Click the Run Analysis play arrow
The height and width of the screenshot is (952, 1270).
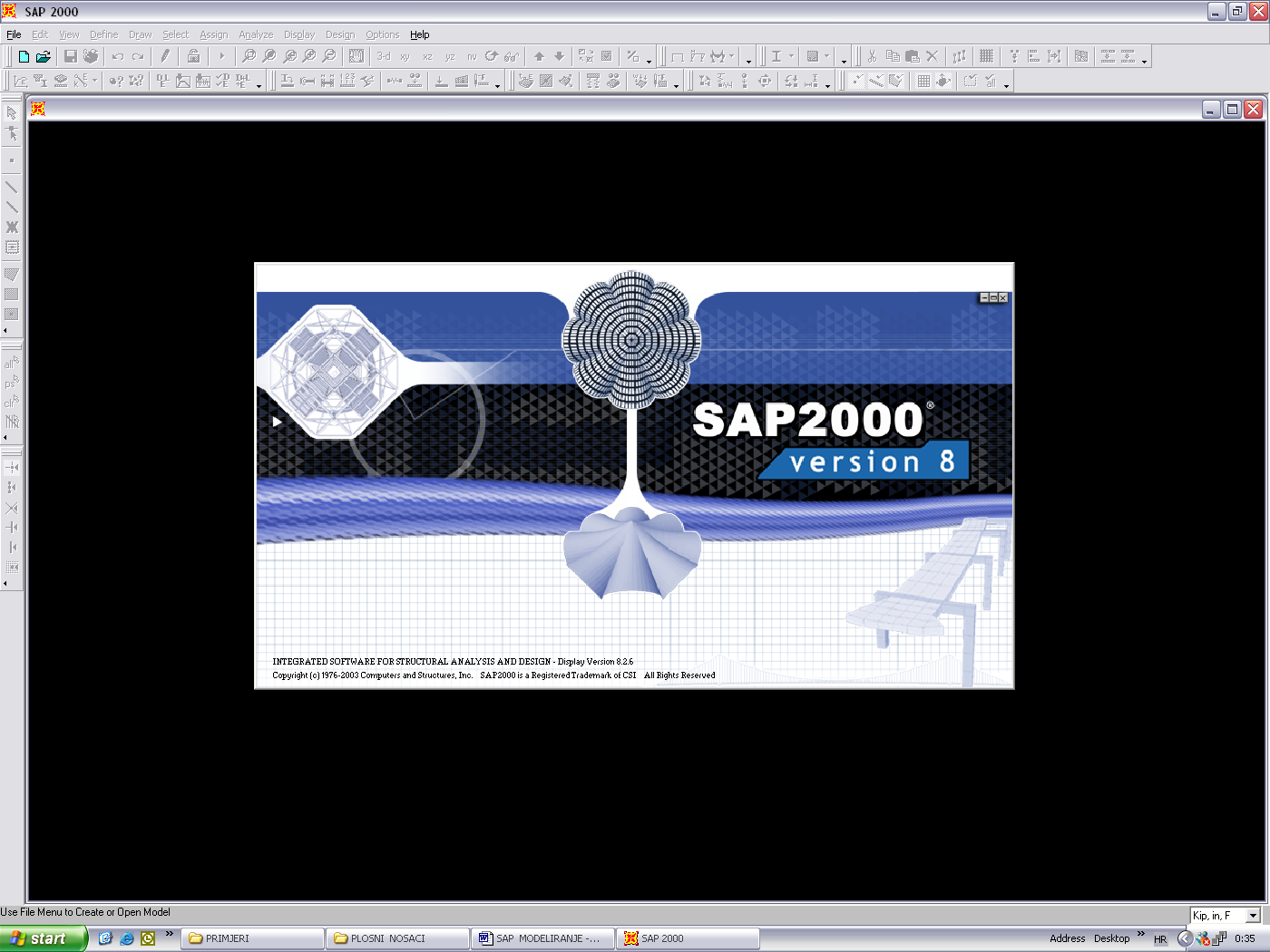pyautogui.click(x=221, y=56)
